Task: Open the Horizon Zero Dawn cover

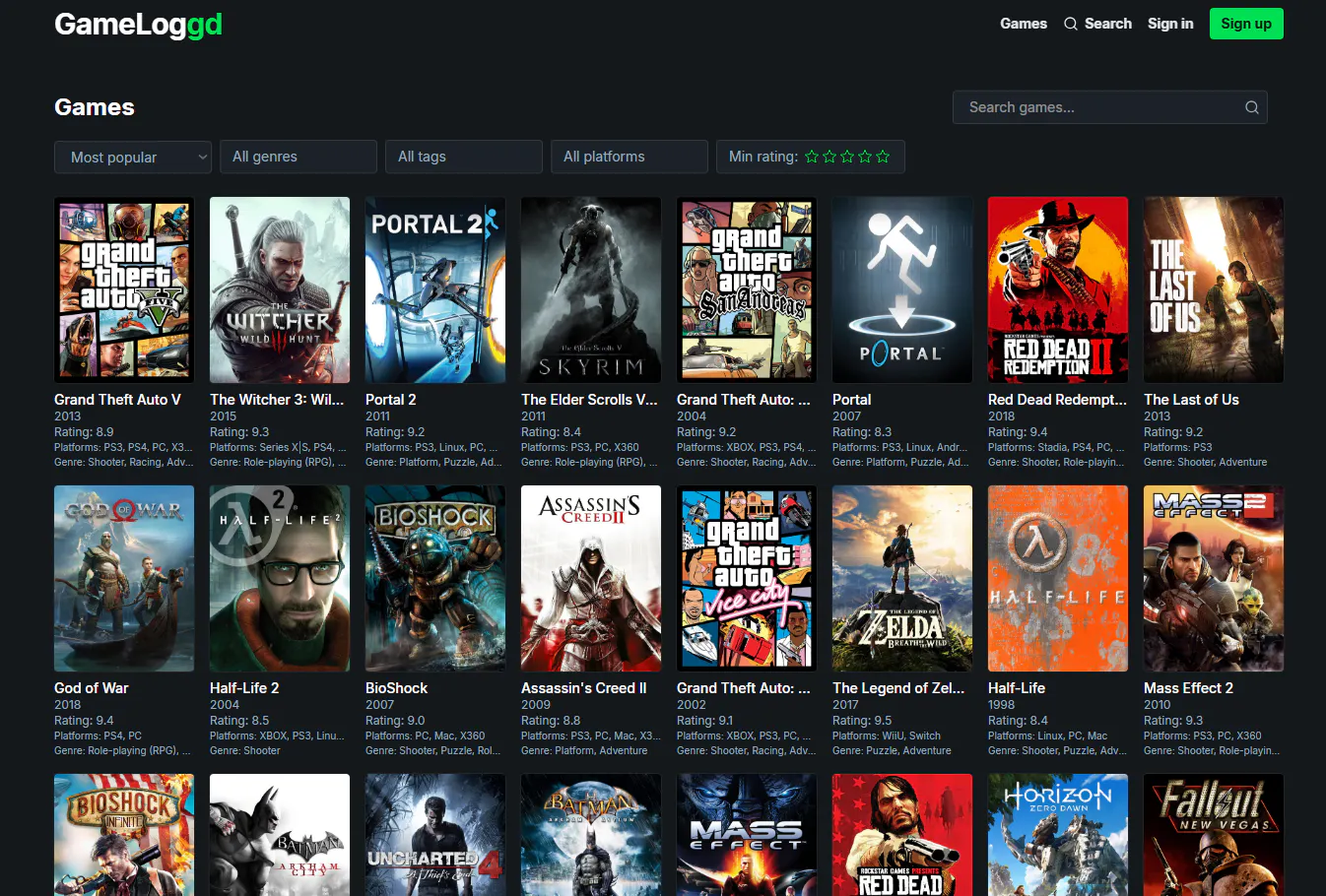Action: pos(1058,835)
